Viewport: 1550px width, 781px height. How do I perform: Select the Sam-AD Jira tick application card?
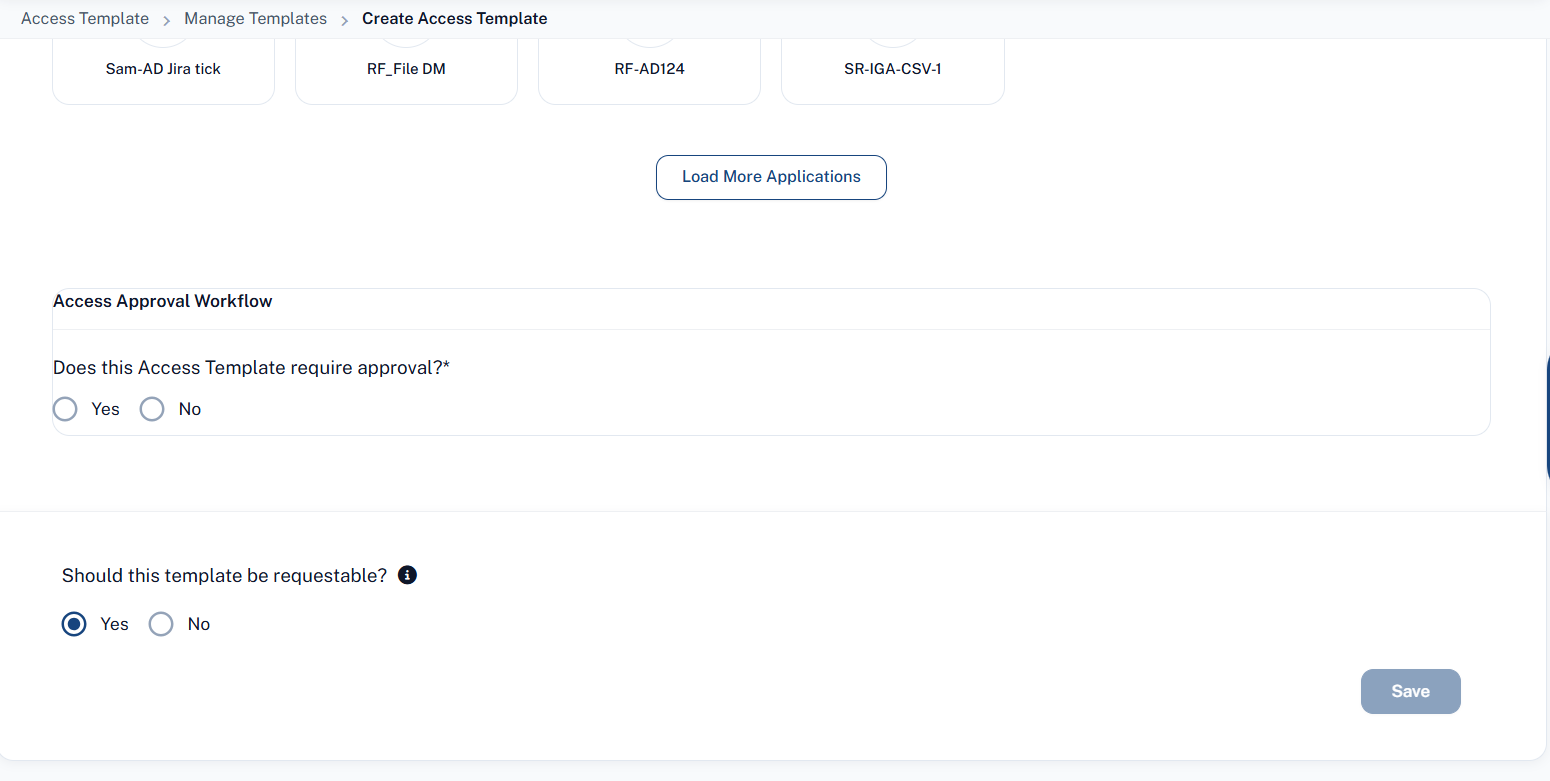pyautogui.click(x=163, y=70)
